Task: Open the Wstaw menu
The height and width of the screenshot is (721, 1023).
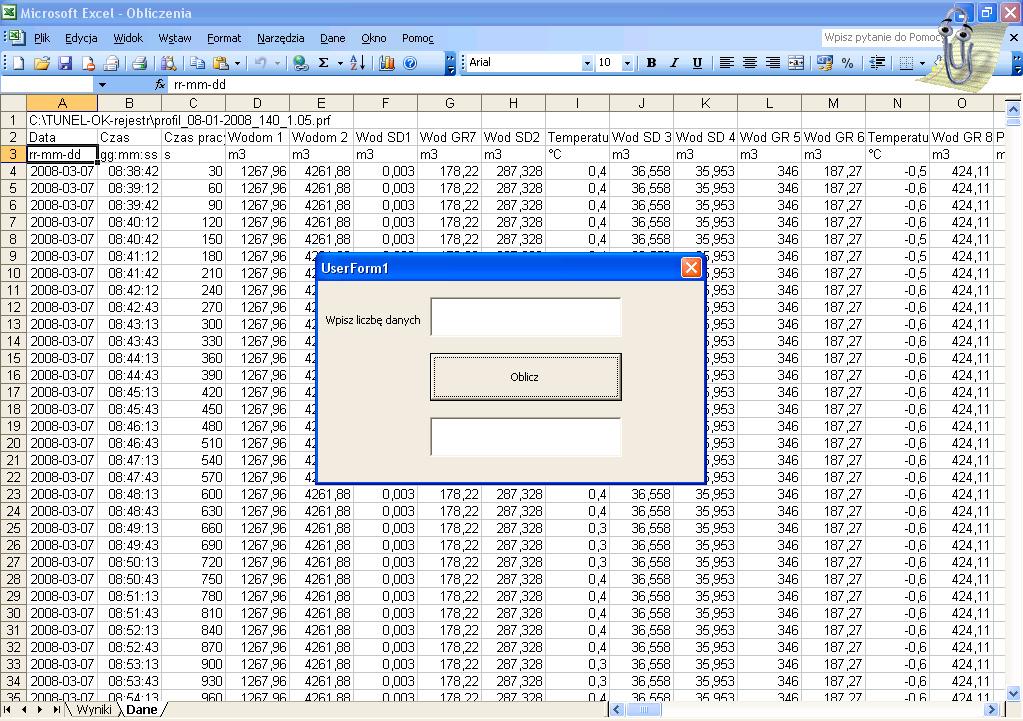Action: 175,38
